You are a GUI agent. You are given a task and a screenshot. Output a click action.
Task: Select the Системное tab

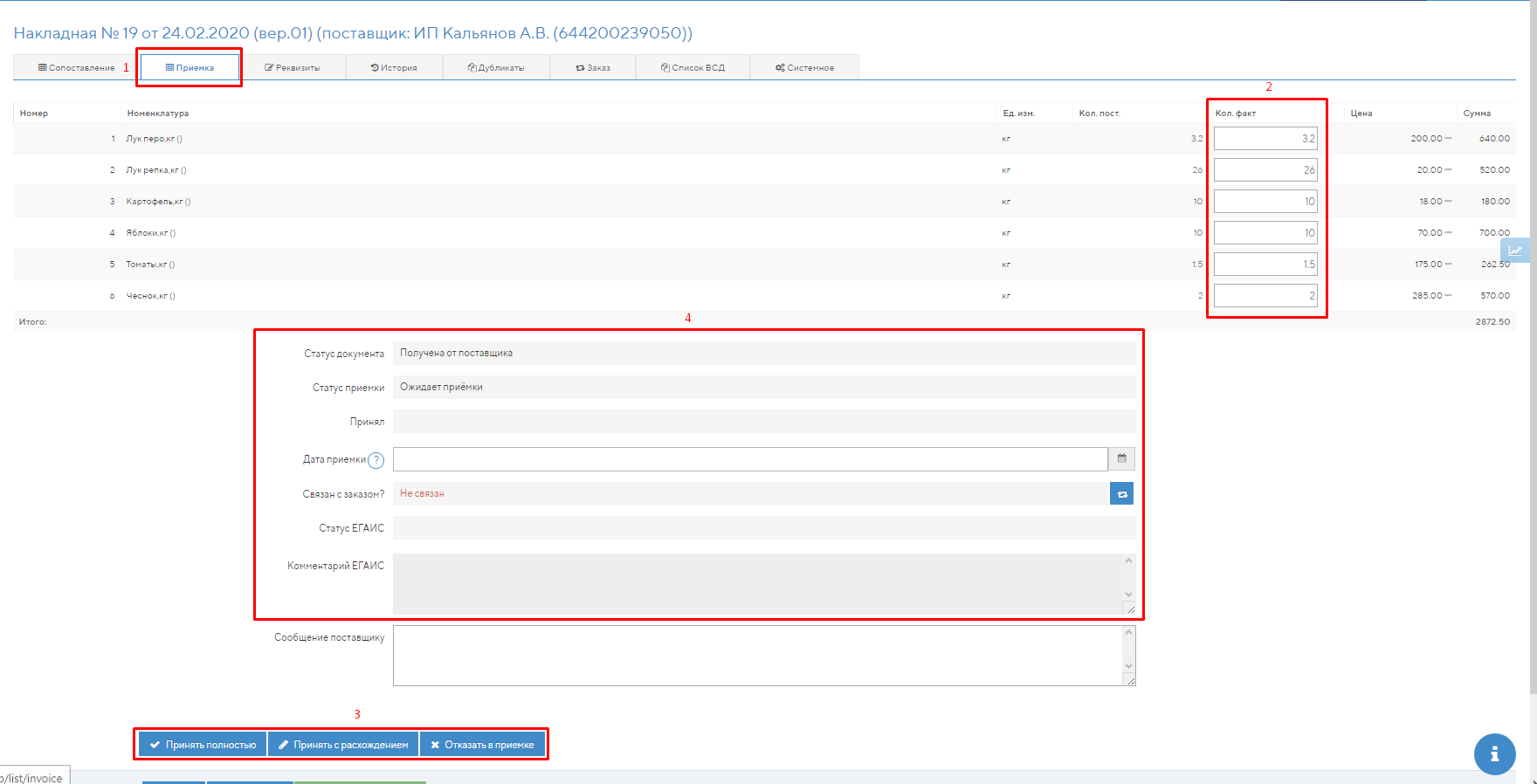[x=804, y=68]
